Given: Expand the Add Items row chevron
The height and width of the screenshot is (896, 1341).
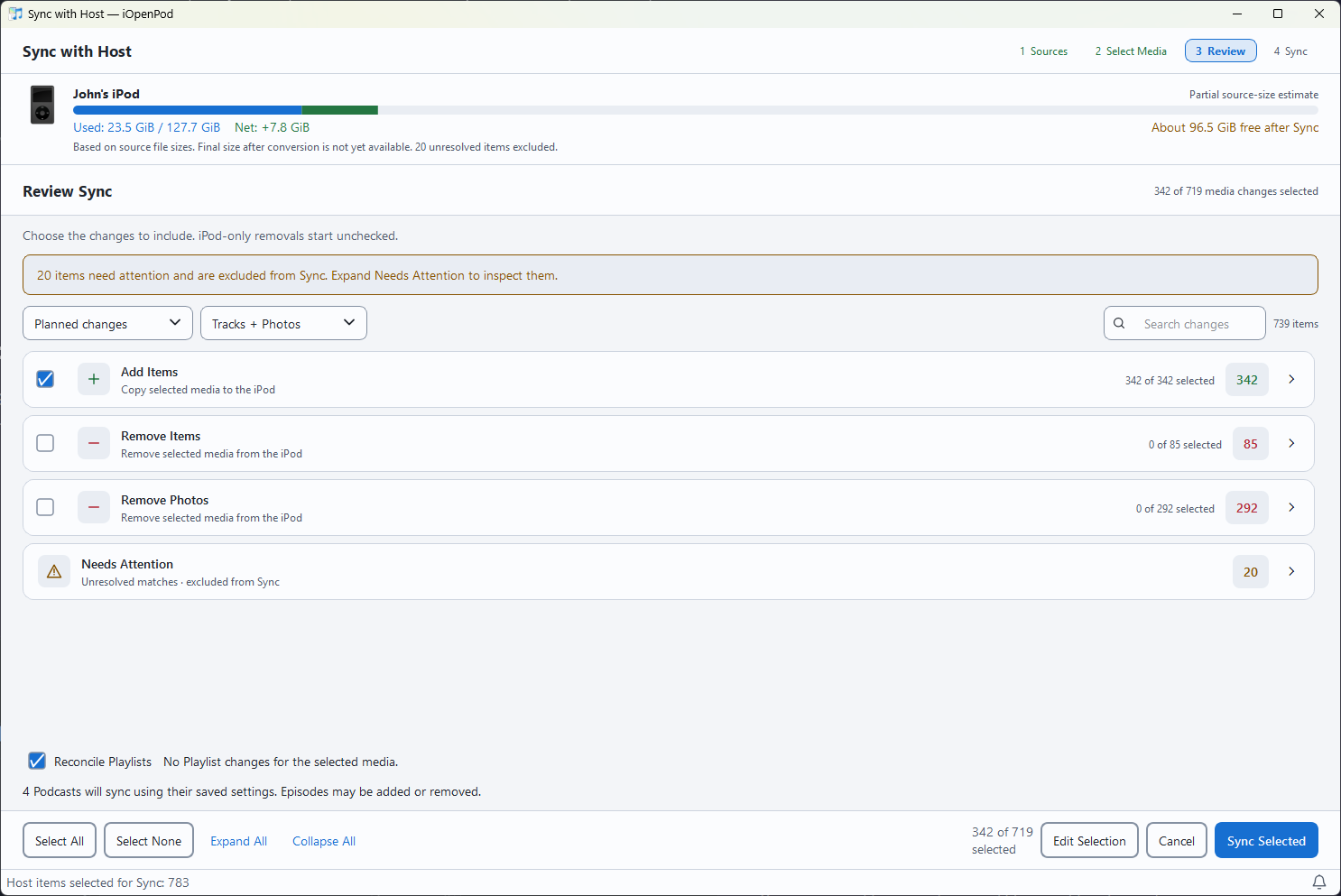Looking at the screenshot, I should pyautogui.click(x=1291, y=379).
